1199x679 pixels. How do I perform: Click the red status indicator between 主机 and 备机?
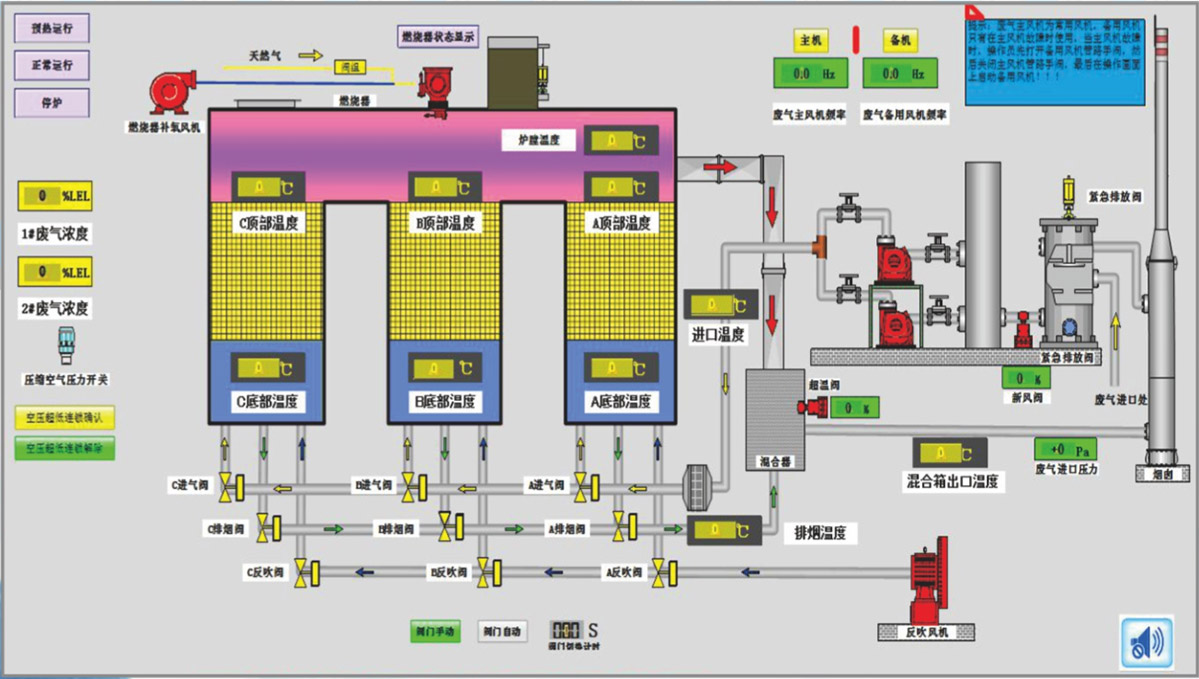coord(856,40)
